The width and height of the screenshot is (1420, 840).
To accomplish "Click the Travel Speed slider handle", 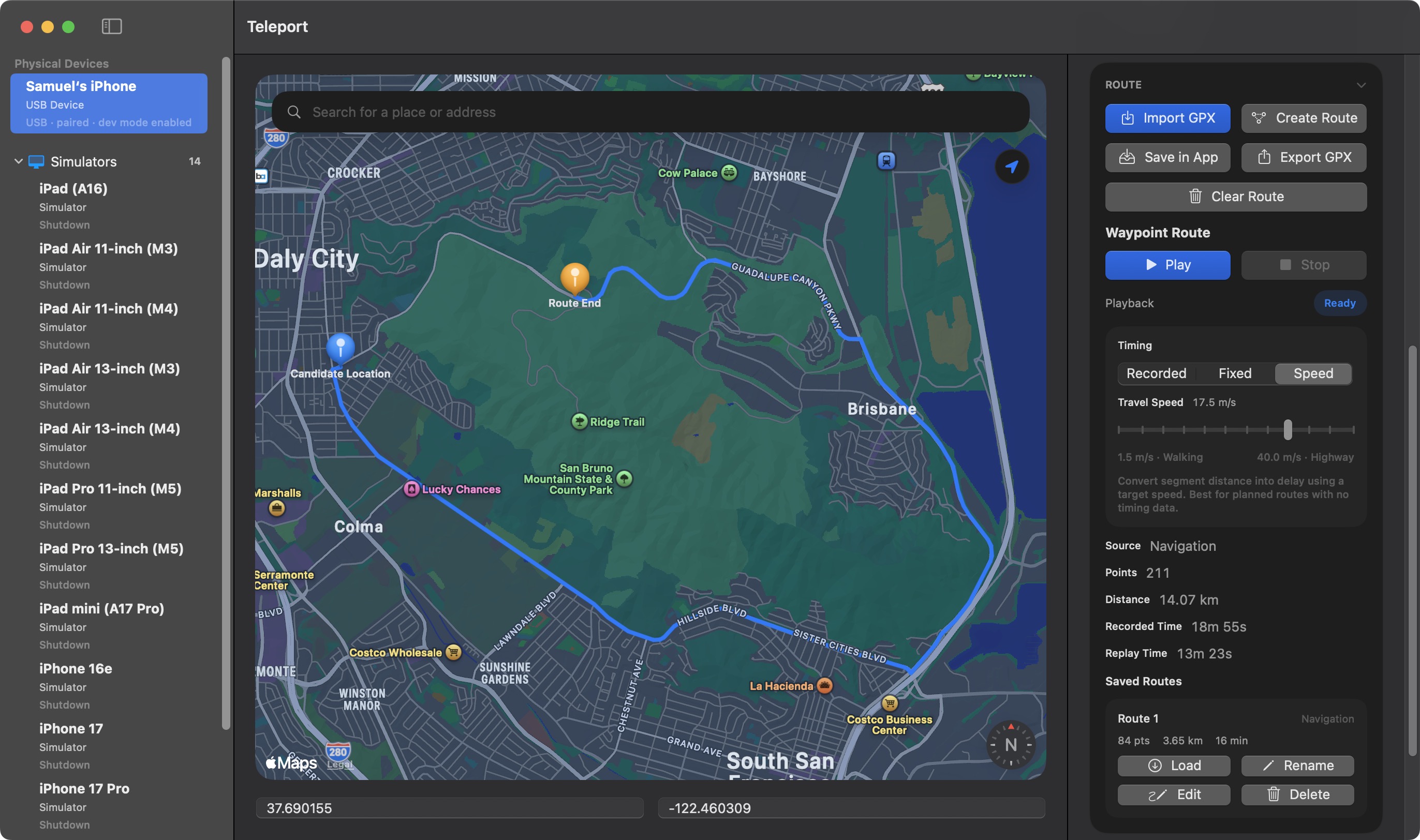I will 1288,429.
